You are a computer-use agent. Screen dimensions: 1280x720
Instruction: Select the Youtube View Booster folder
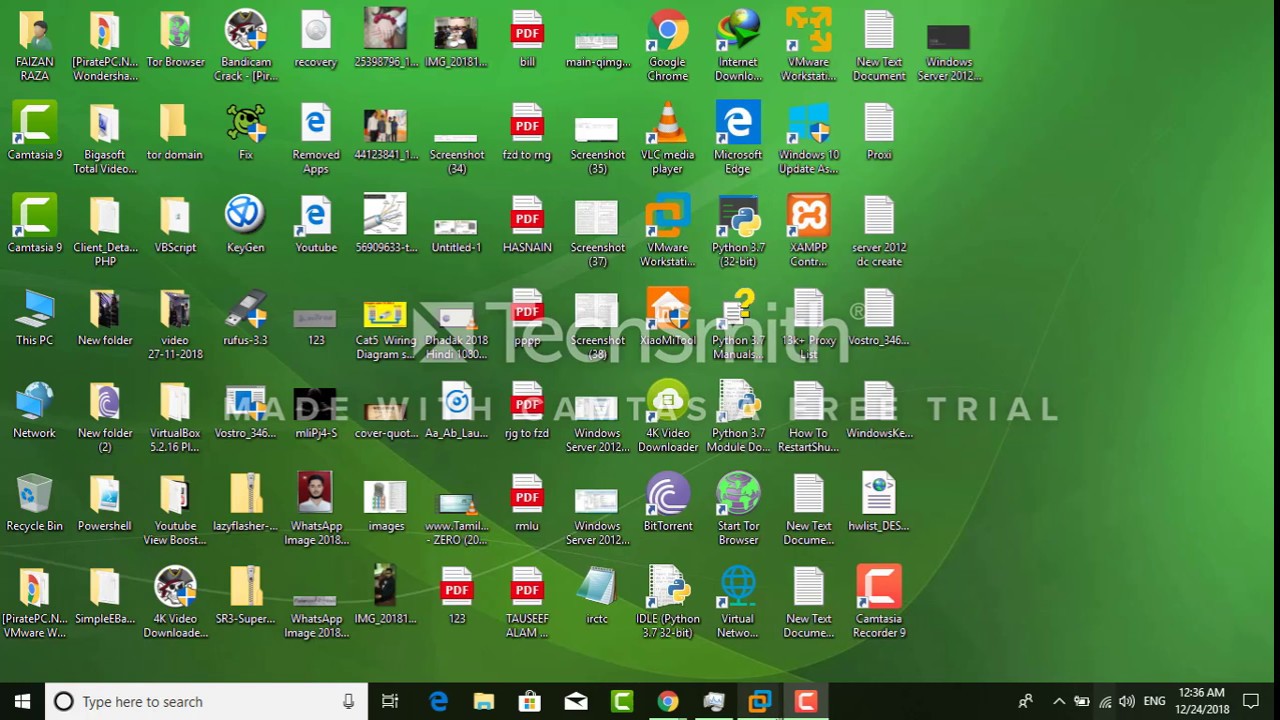tap(175, 510)
